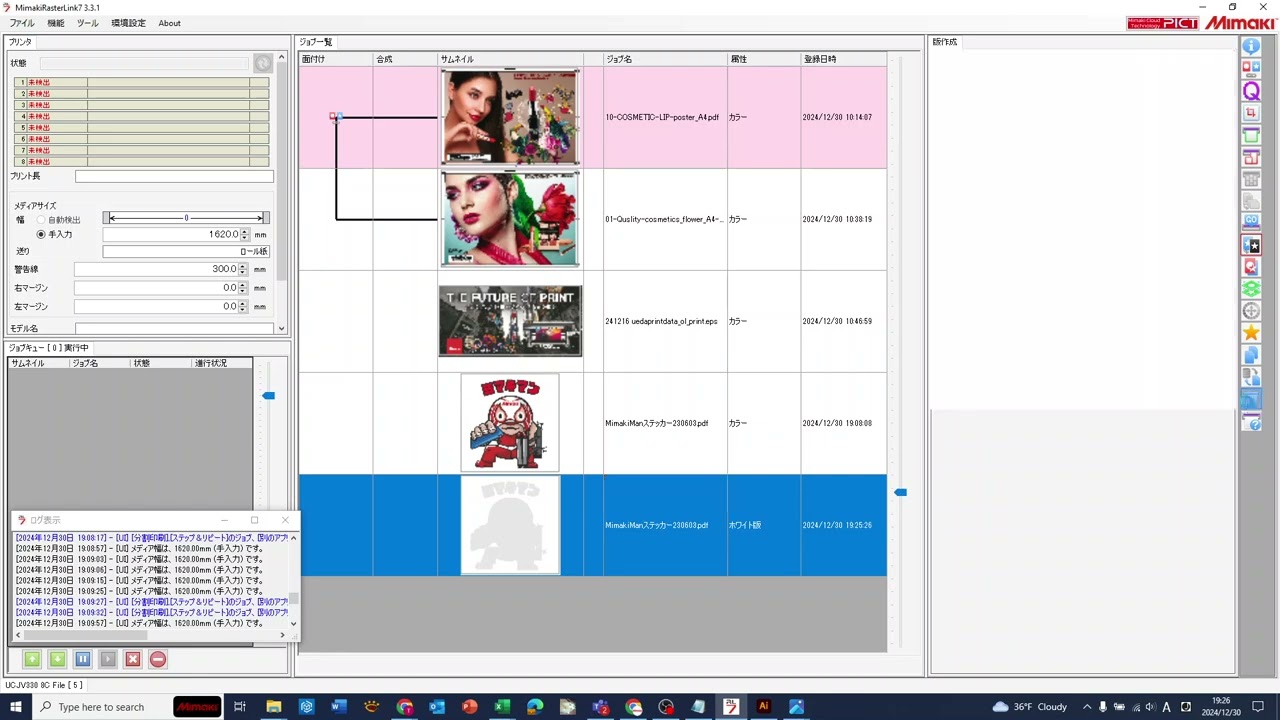Open the crosshair register mark icon
The width and height of the screenshot is (1280, 720).
pyautogui.click(x=1251, y=311)
